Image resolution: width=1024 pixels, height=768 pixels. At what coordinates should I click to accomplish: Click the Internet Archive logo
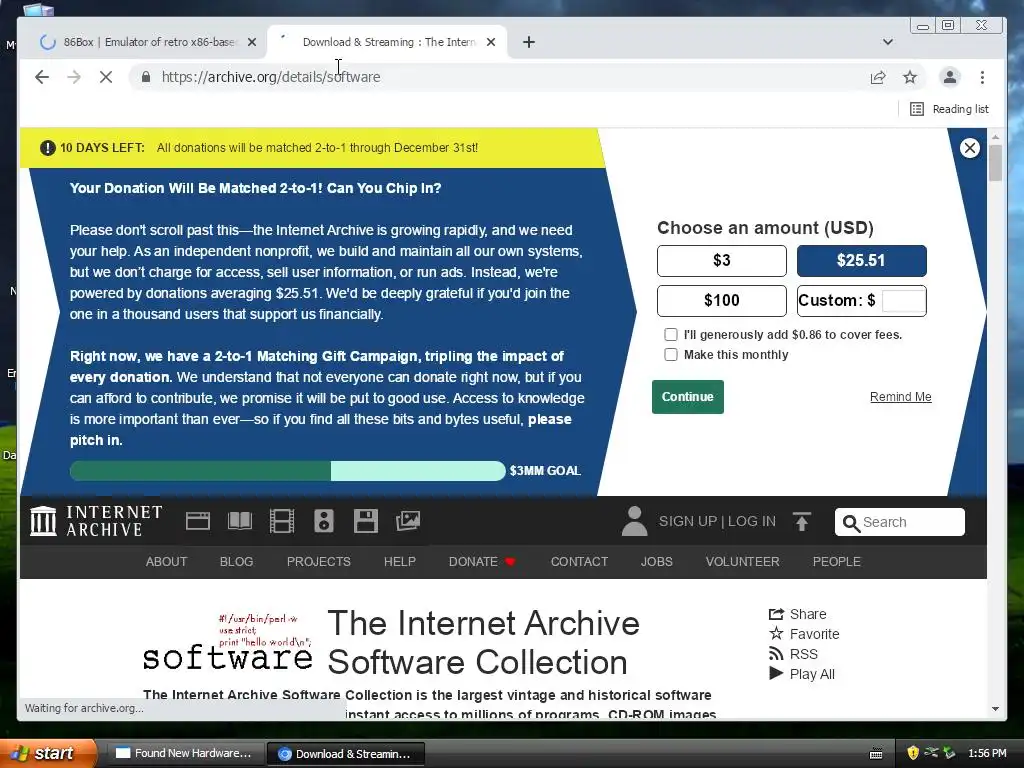(96, 521)
